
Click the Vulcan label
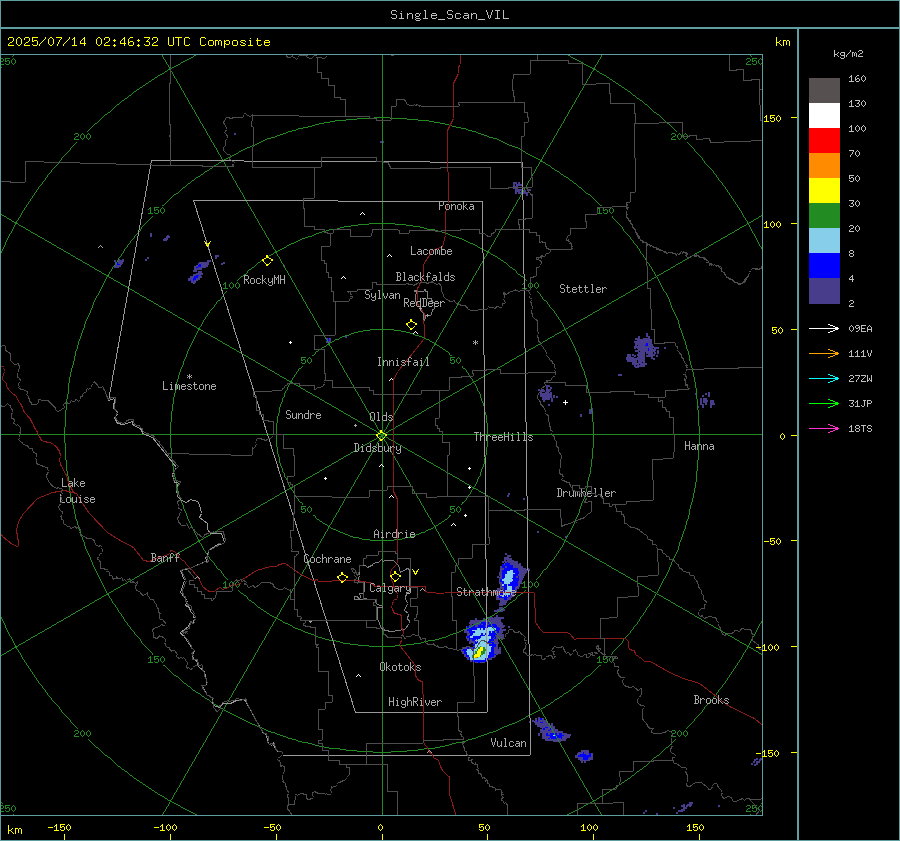coord(509,743)
